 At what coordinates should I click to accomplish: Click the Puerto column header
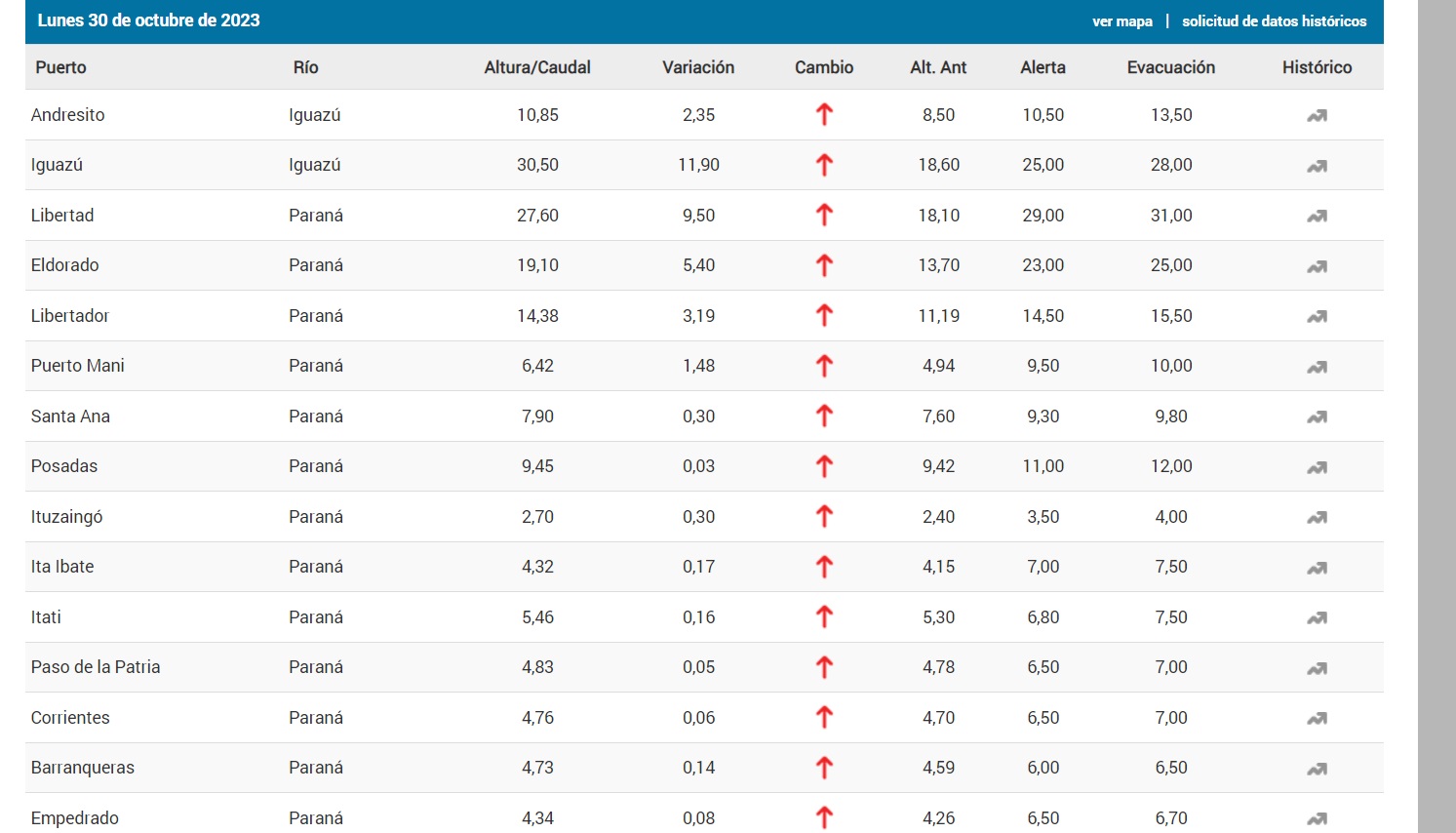point(60,67)
